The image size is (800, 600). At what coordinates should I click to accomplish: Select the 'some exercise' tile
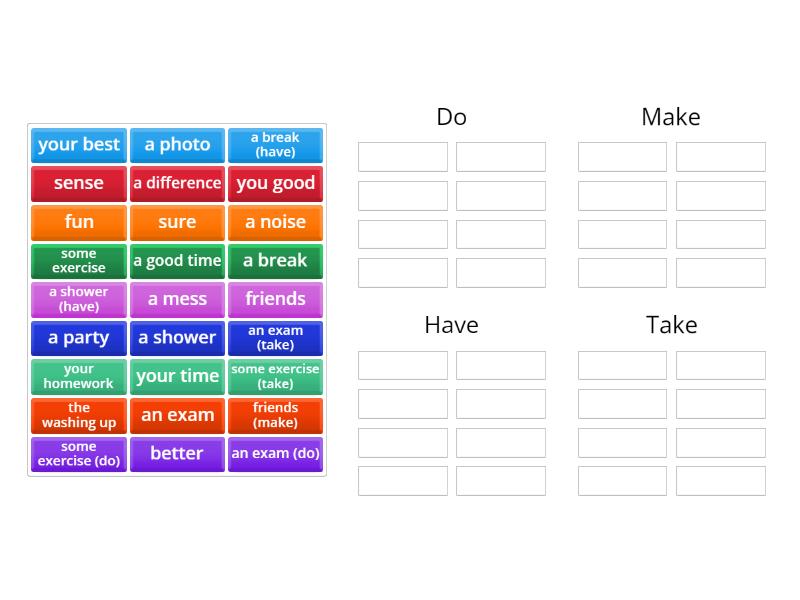pos(78,260)
